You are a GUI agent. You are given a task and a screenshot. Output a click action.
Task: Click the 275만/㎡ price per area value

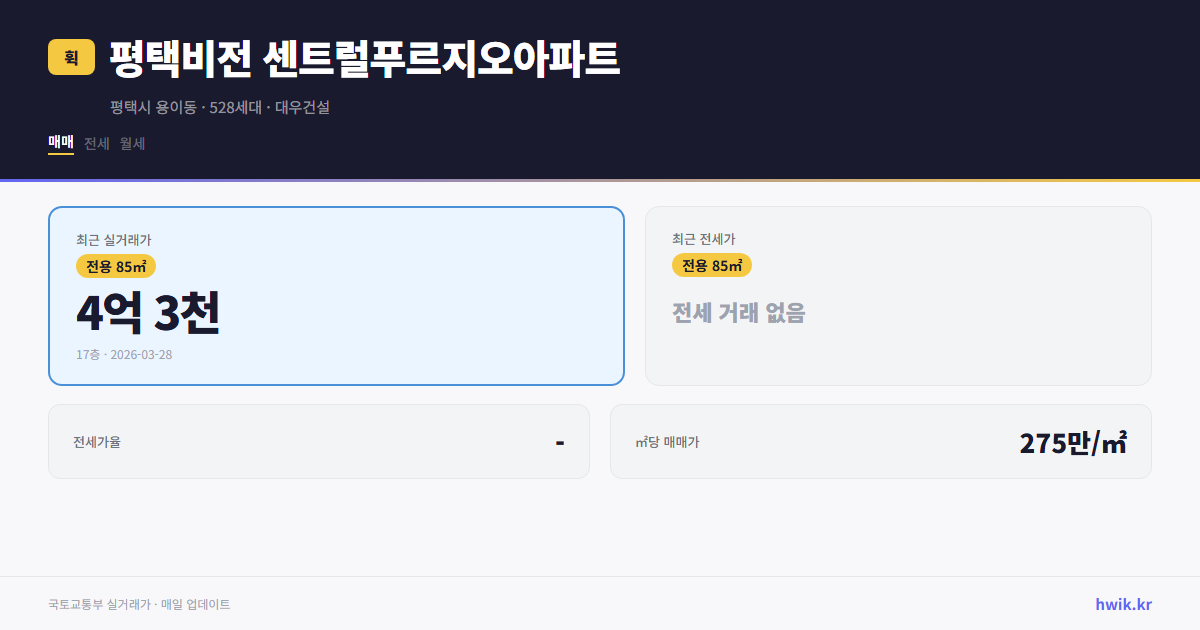[x=1074, y=441]
